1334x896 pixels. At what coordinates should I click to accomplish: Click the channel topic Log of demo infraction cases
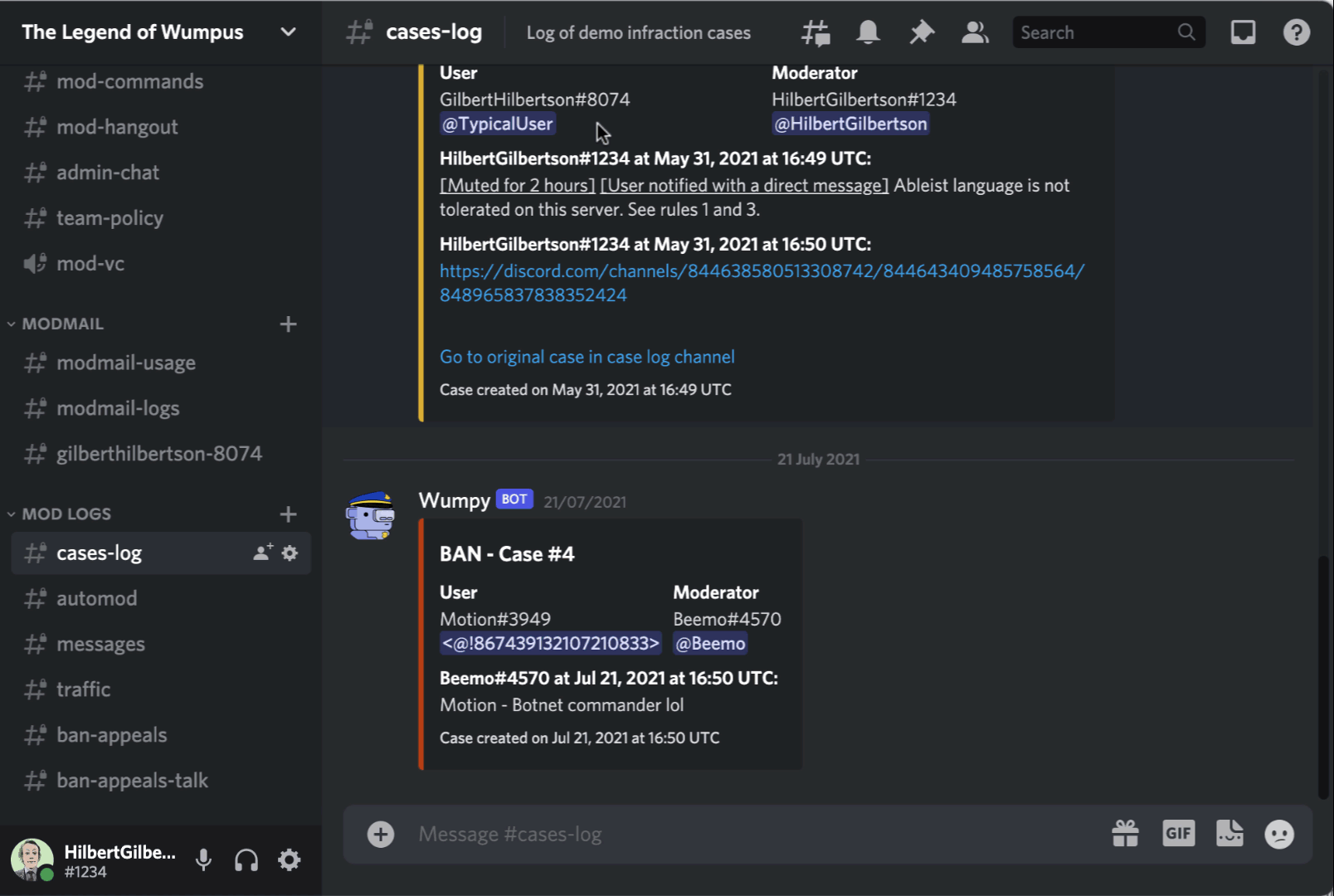click(x=639, y=33)
